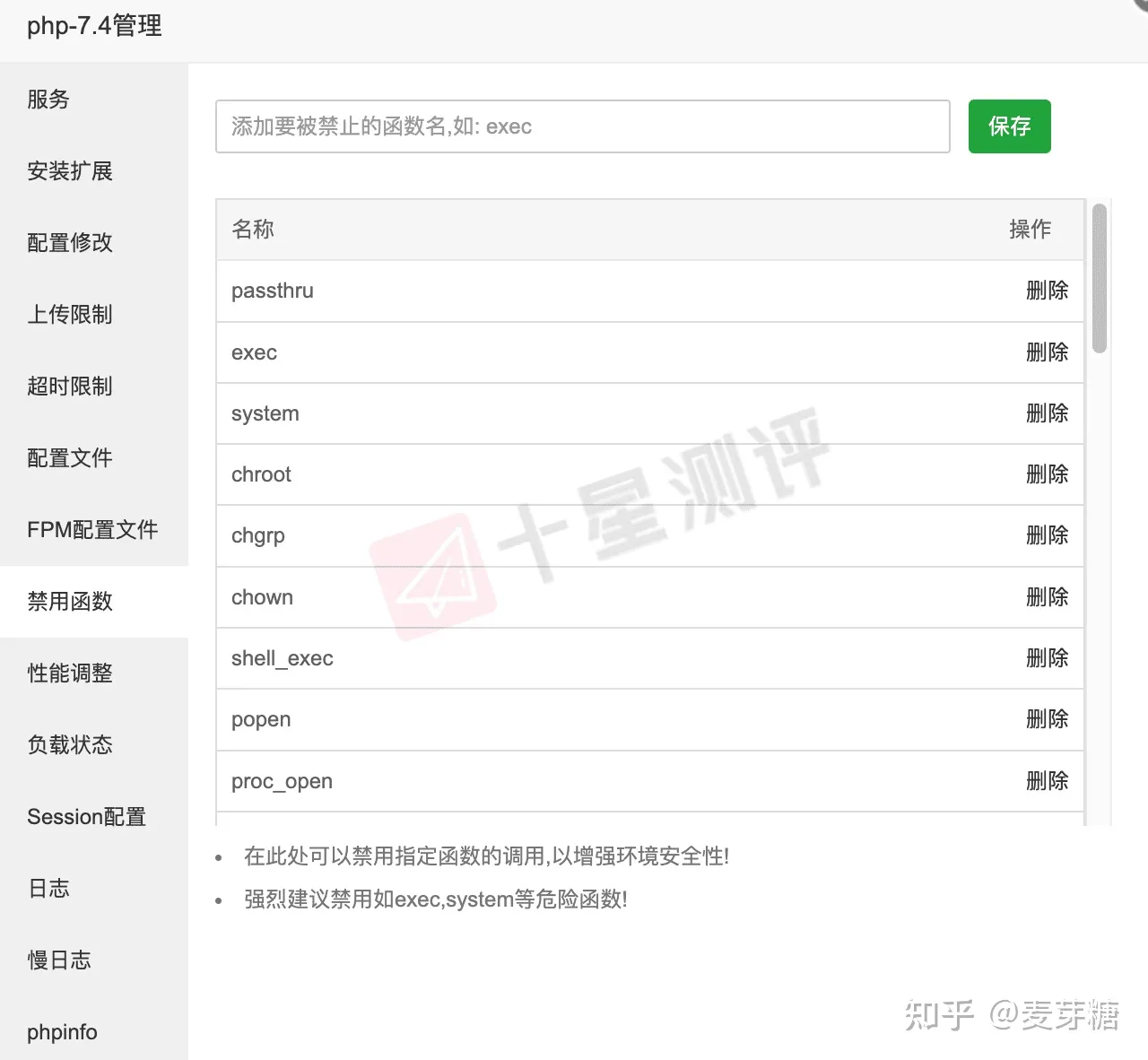1148x1060 pixels.
Task: Click the green 保存 button
Action: 1009,126
